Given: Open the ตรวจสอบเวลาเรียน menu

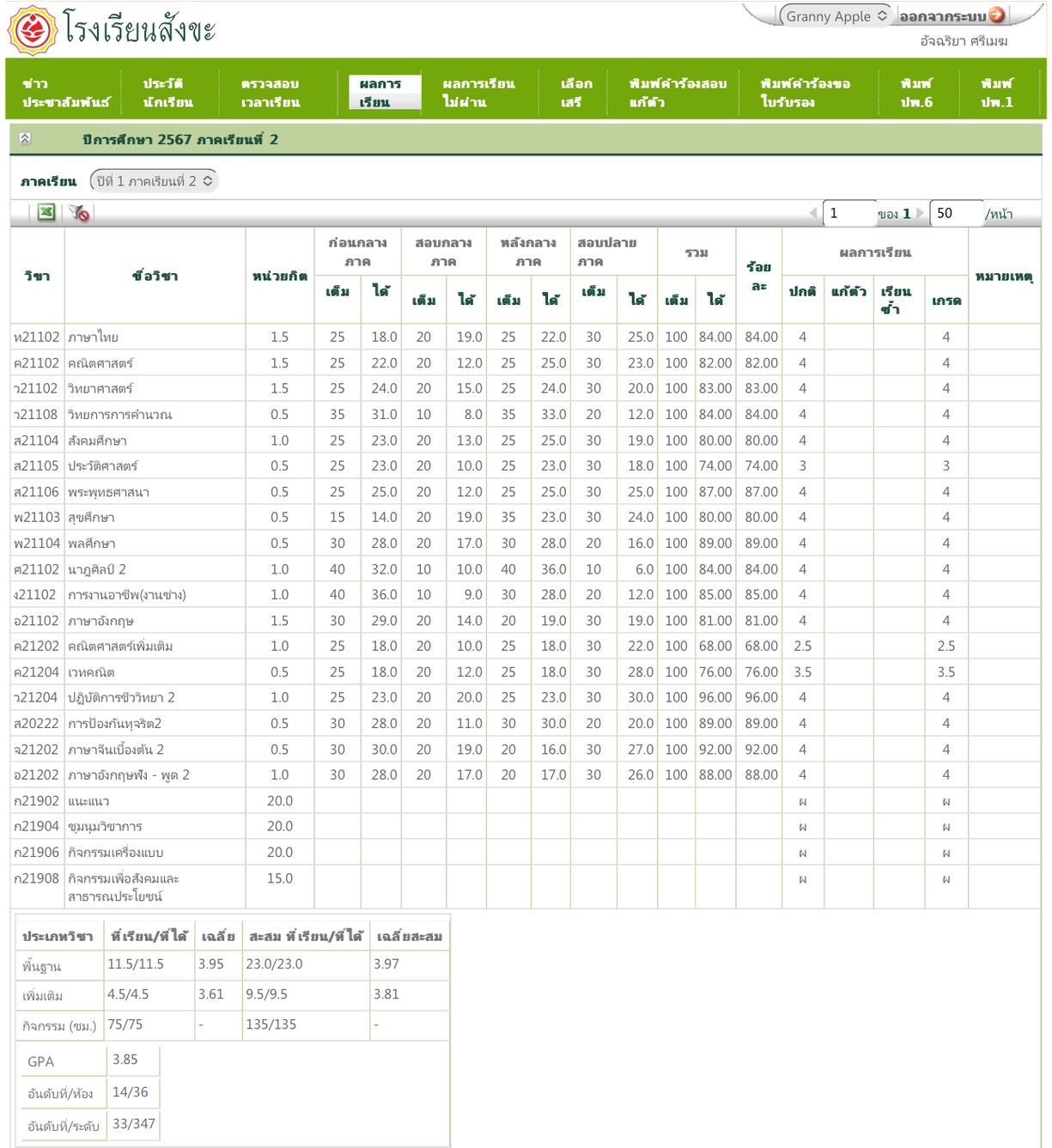Looking at the screenshot, I should [271, 93].
